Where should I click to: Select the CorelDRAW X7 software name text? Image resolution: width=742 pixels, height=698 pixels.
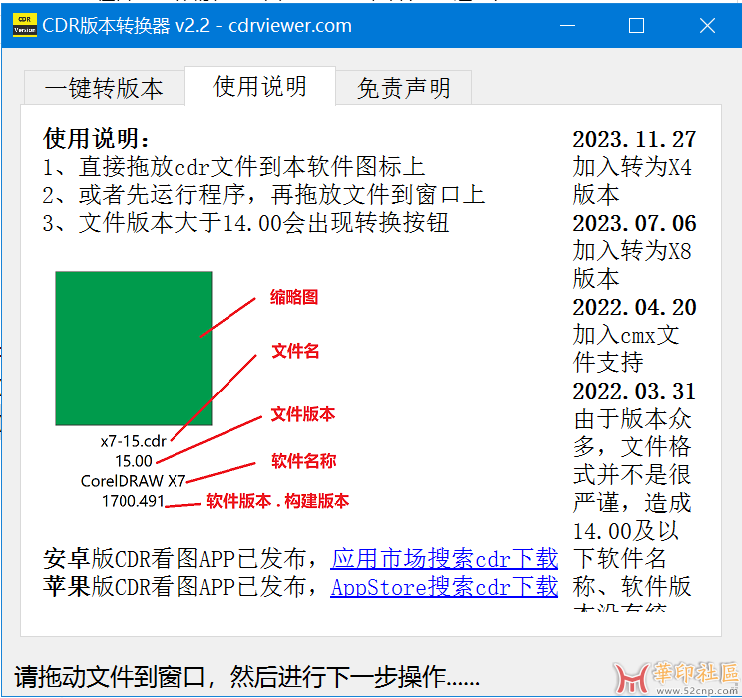[x=133, y=481]
